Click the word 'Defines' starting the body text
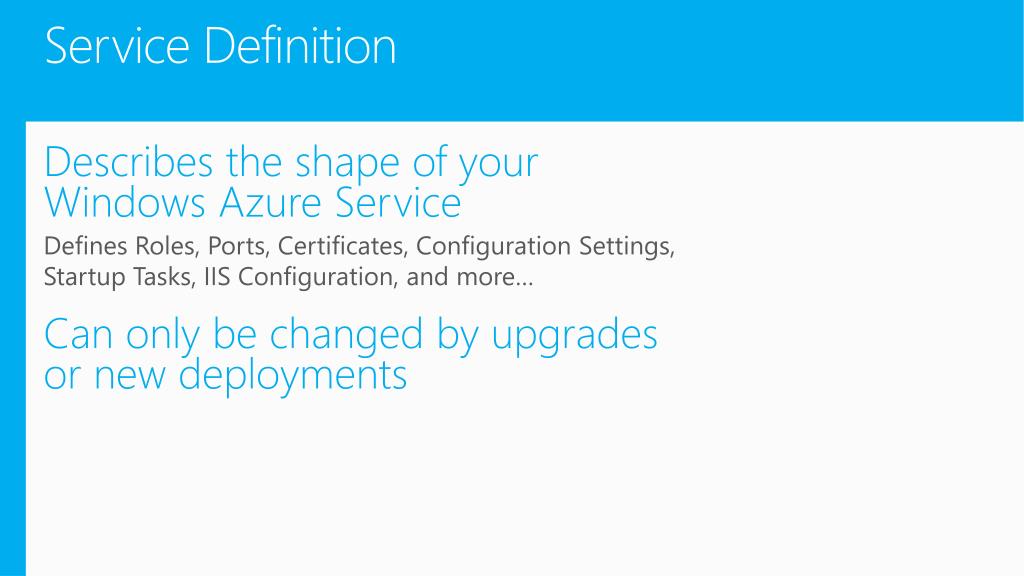The width and height of the screenshot is (1024, 576). [86, 246]
